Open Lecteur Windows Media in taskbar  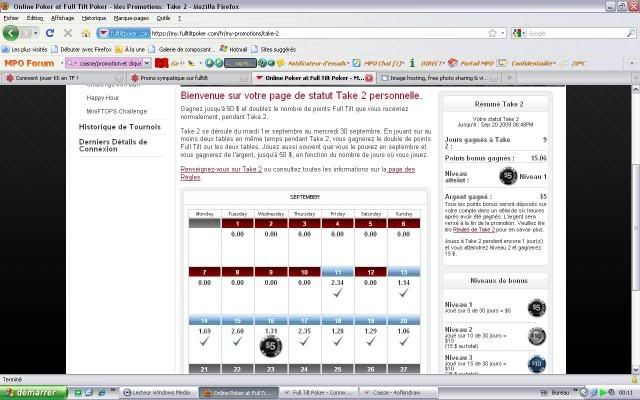click(158, 392)
